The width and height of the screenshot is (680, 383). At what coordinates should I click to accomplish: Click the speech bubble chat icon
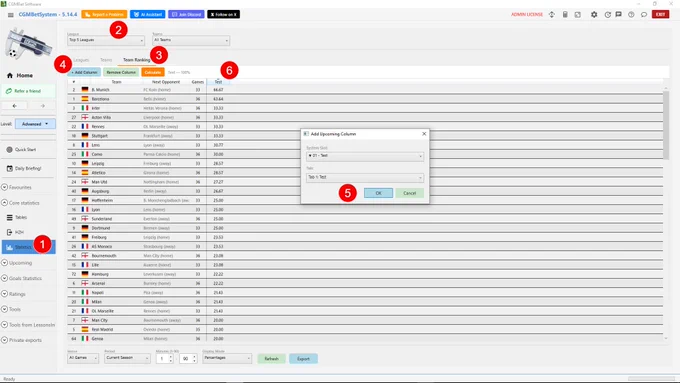click(x=644, y=14)
